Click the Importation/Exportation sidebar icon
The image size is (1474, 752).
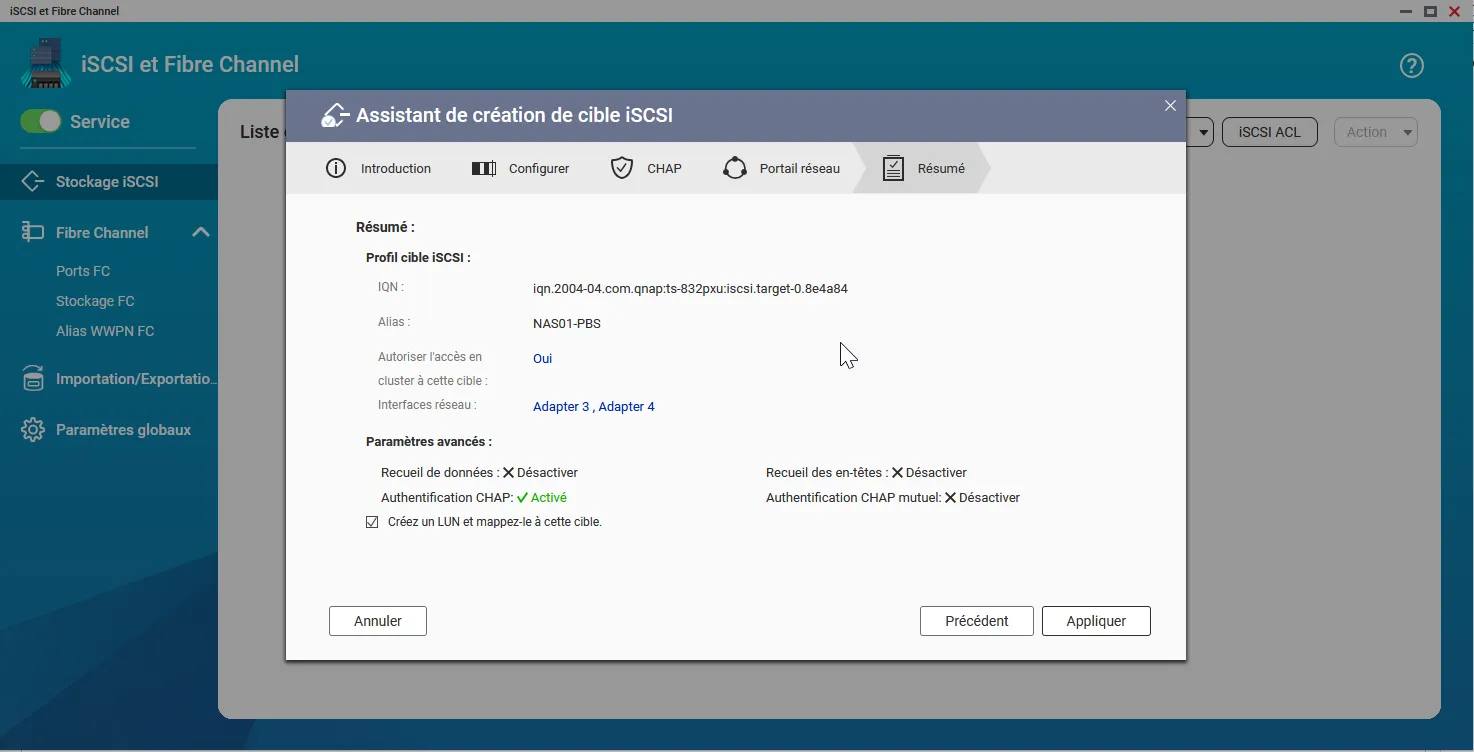click(x=33, y=379)
